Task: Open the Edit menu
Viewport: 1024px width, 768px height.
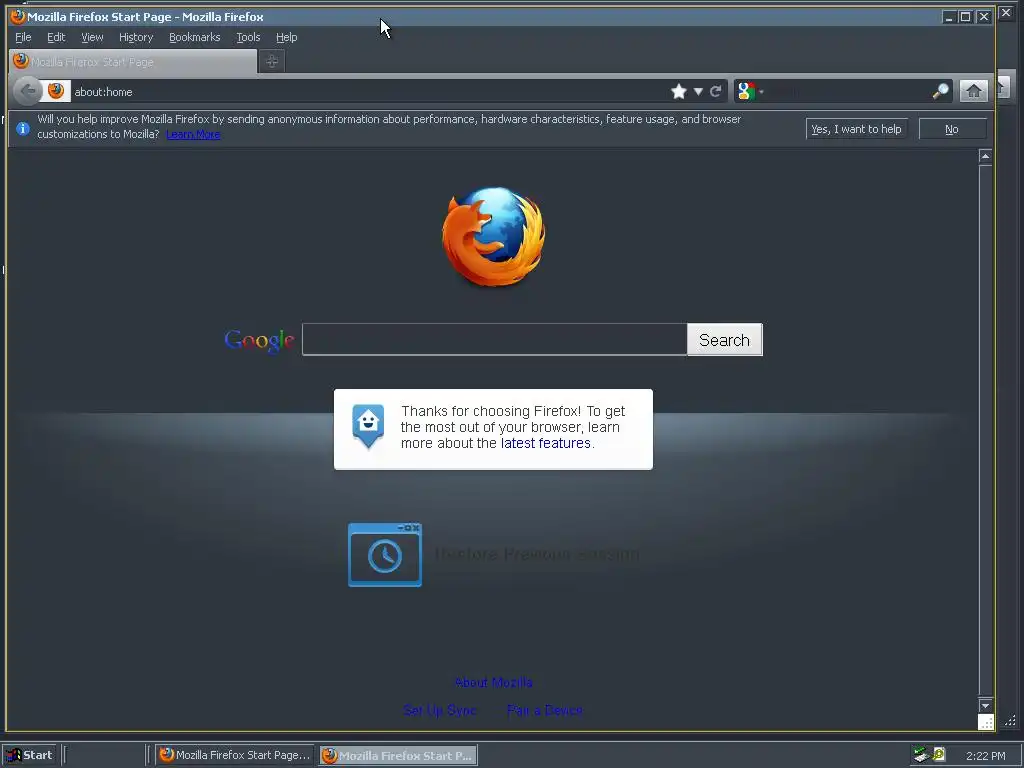Action: (56, 37)
